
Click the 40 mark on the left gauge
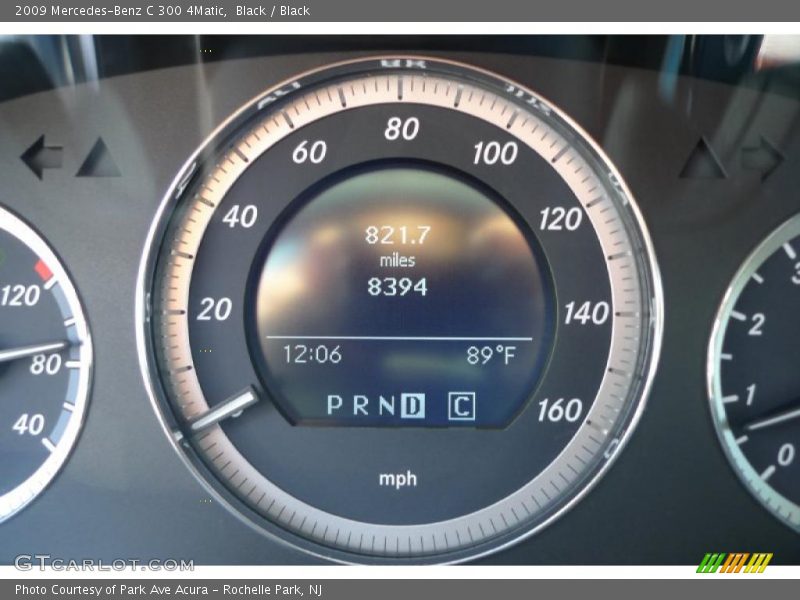tap(29, 424)
